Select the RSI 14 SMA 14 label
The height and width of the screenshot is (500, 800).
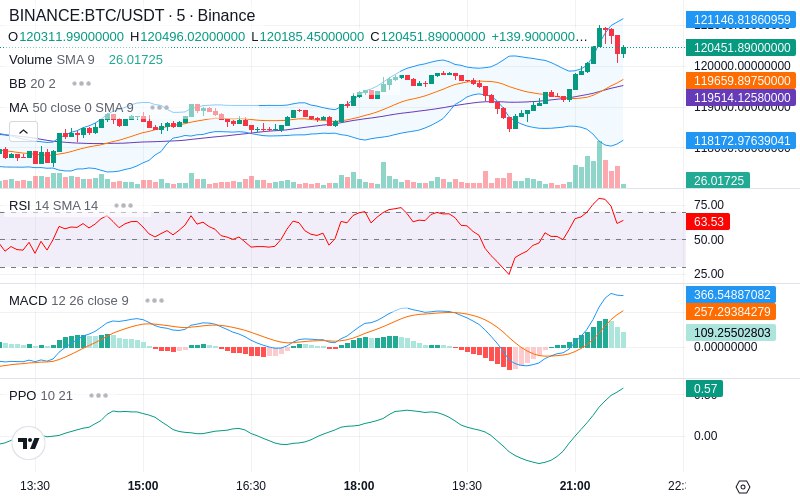click(x=54, y=206)
